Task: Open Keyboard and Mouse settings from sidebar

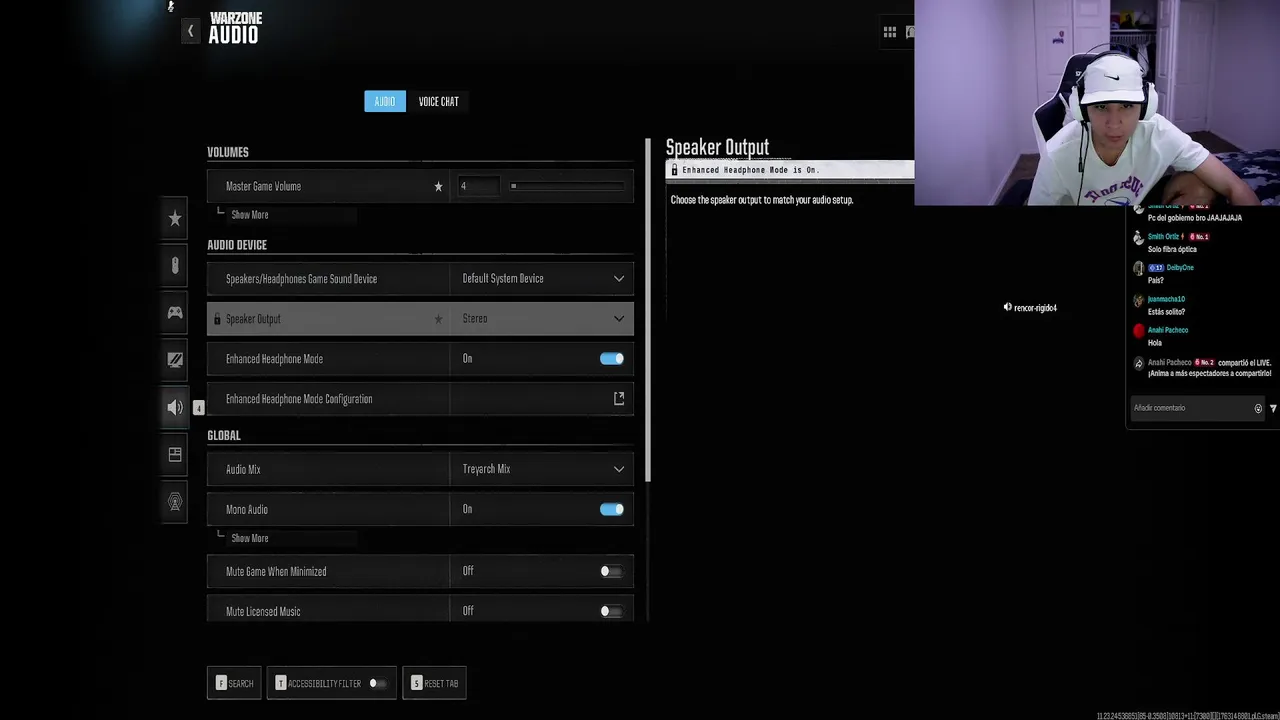Action: [175, 265]
